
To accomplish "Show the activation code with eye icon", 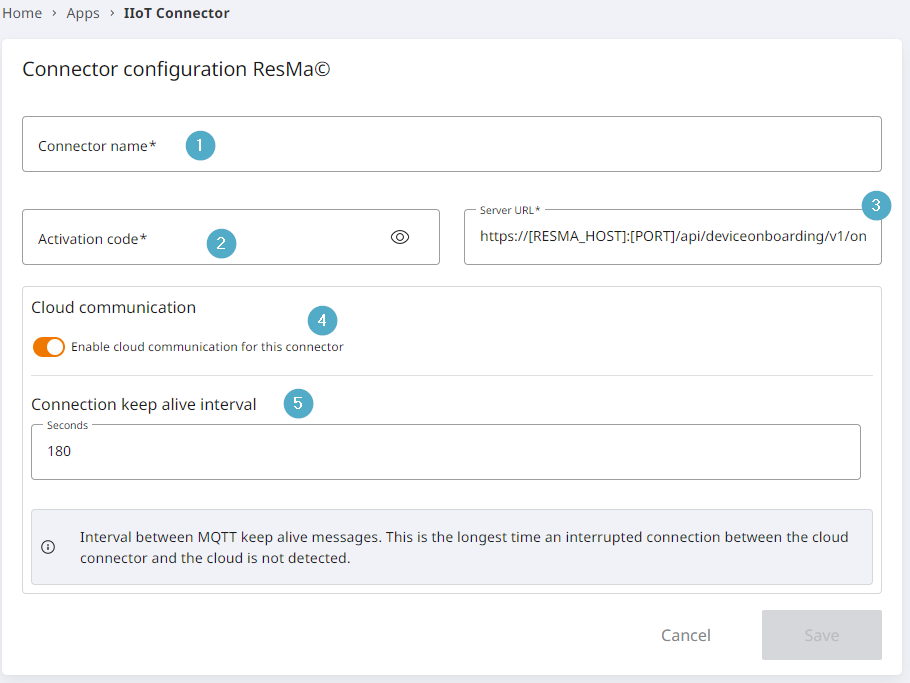I will (x=400, y=237).
